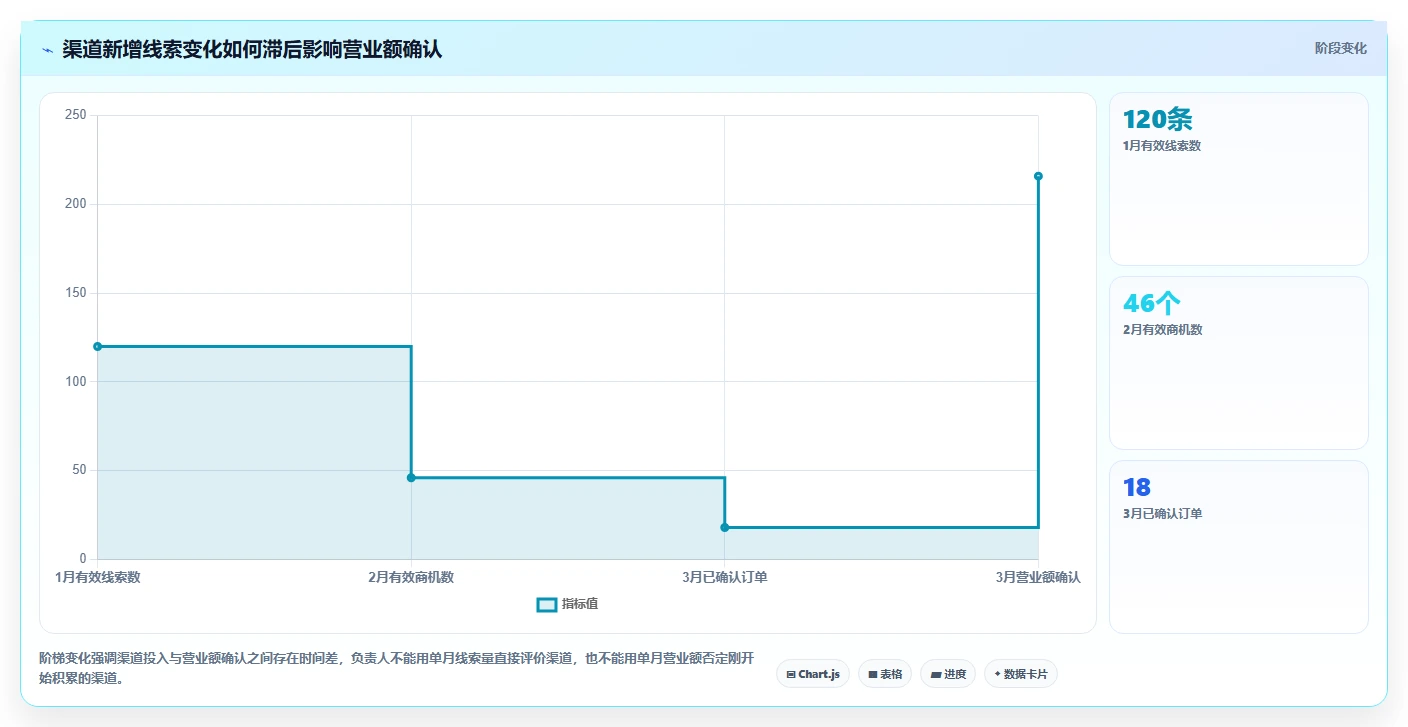The height and width of the screenshot is (727, 1408).
Task: Click x-axis label 3月已确认订单
Action: tap(725, 577)
